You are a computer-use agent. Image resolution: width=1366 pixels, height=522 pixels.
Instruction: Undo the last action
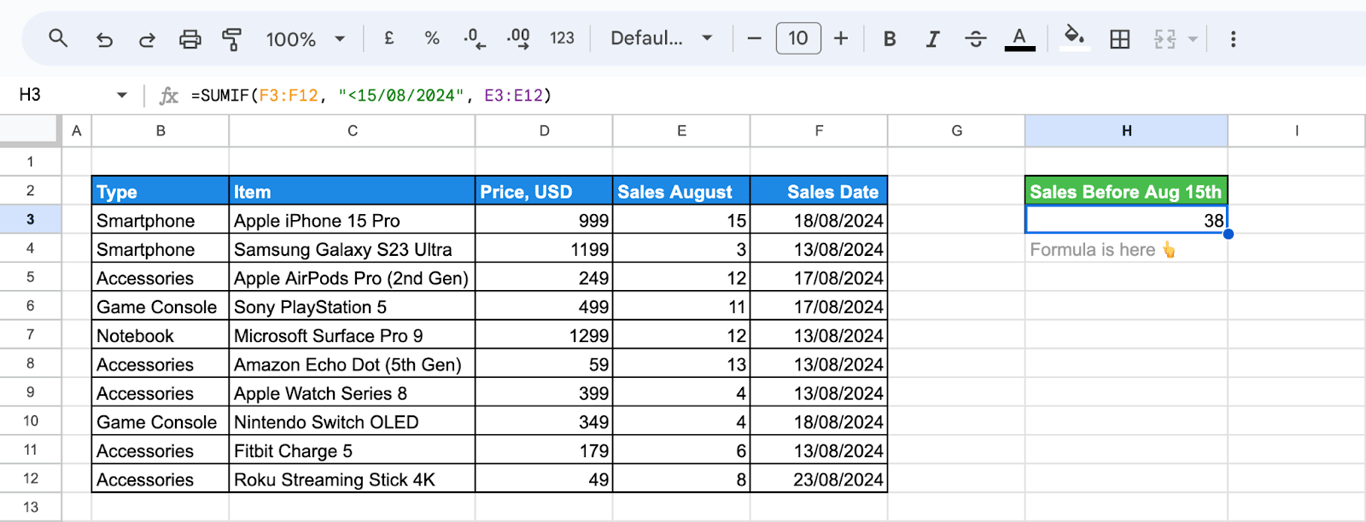(104, 39)
